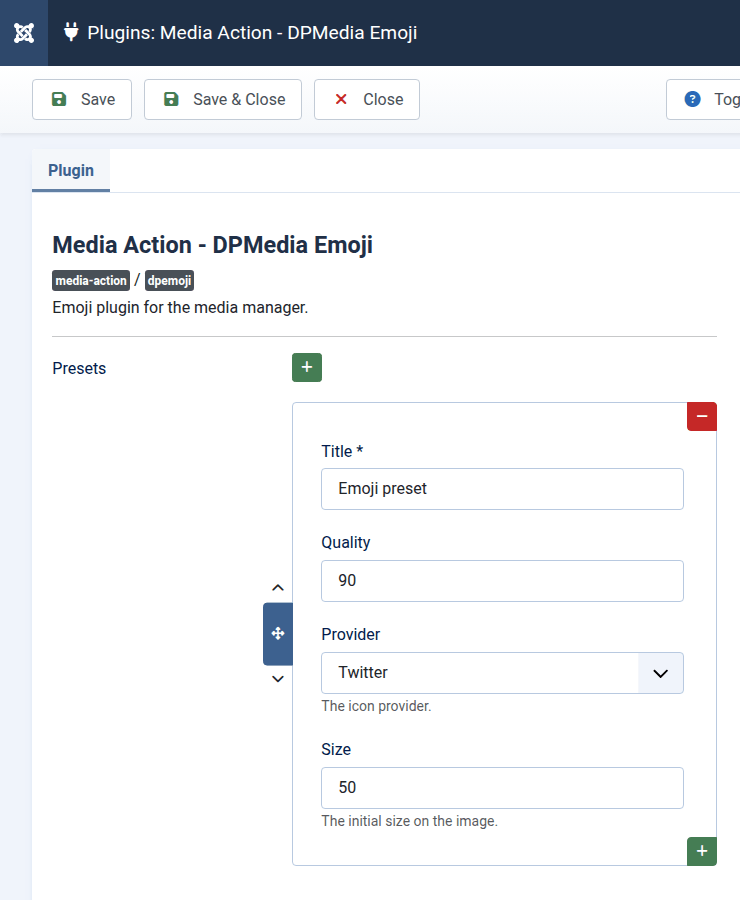Toggle the inline help button
Screen dimensions: 740x900
[x=704, y=100]
